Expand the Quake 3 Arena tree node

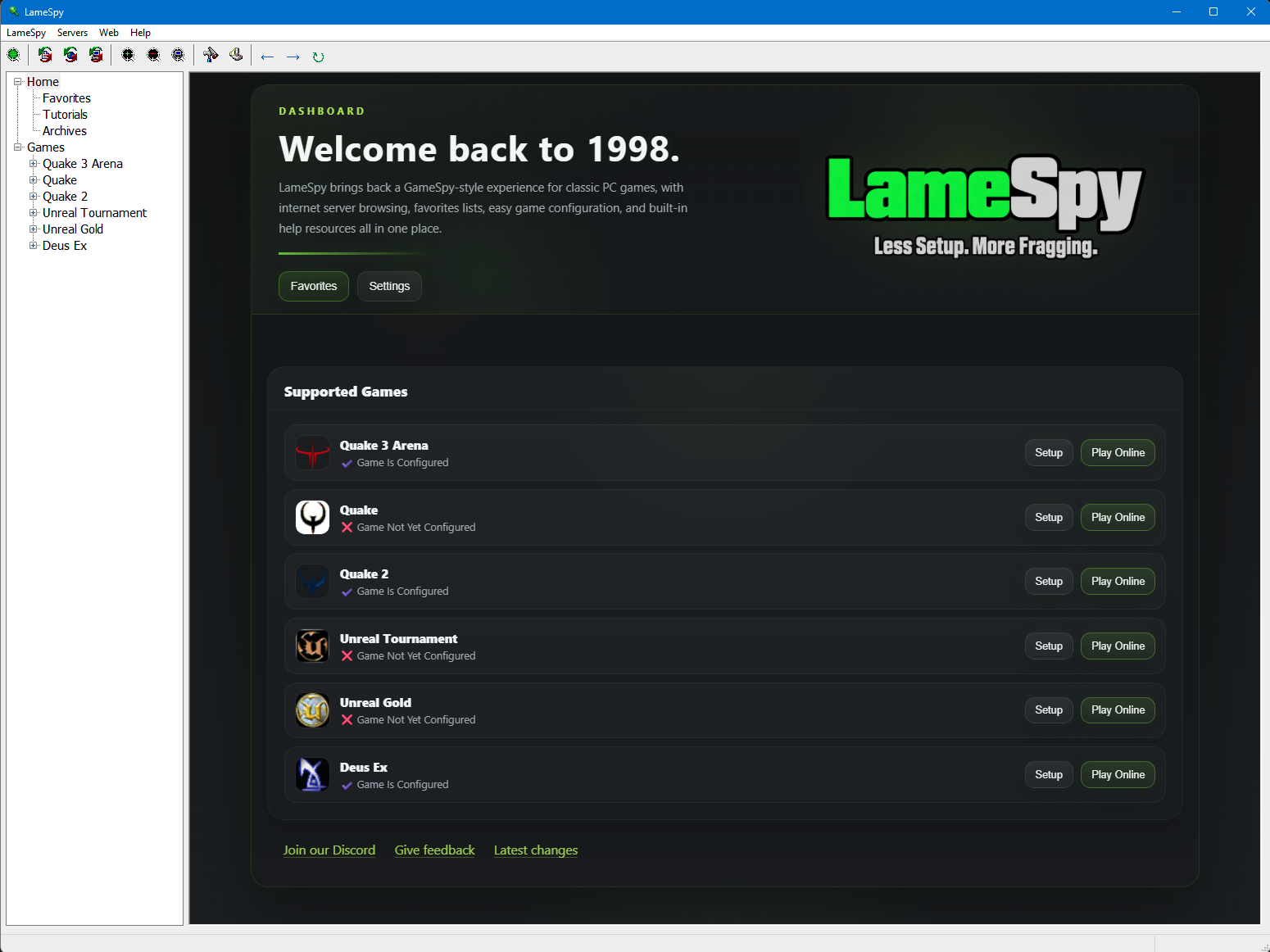point(34,164)
